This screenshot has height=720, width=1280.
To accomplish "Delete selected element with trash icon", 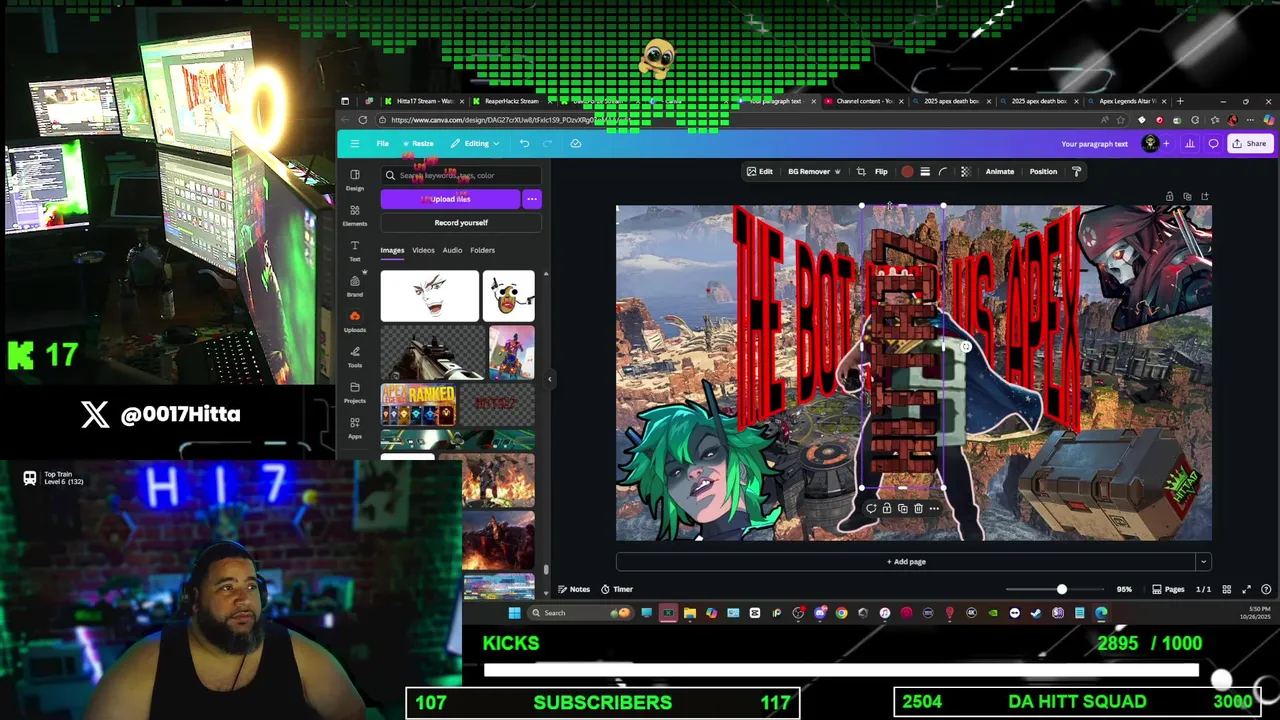I will pos(918,508).
